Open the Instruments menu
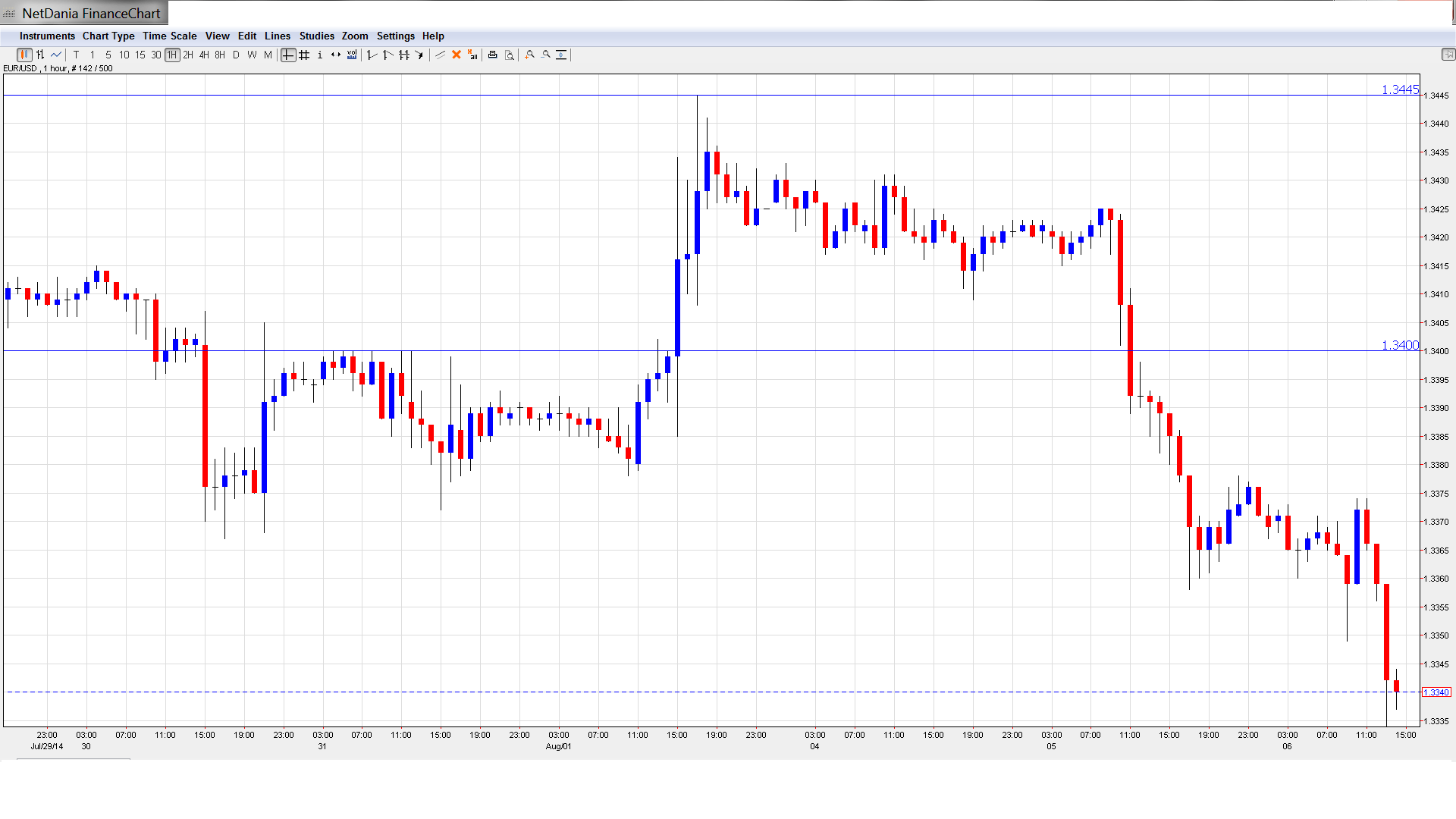 (47, 36)
